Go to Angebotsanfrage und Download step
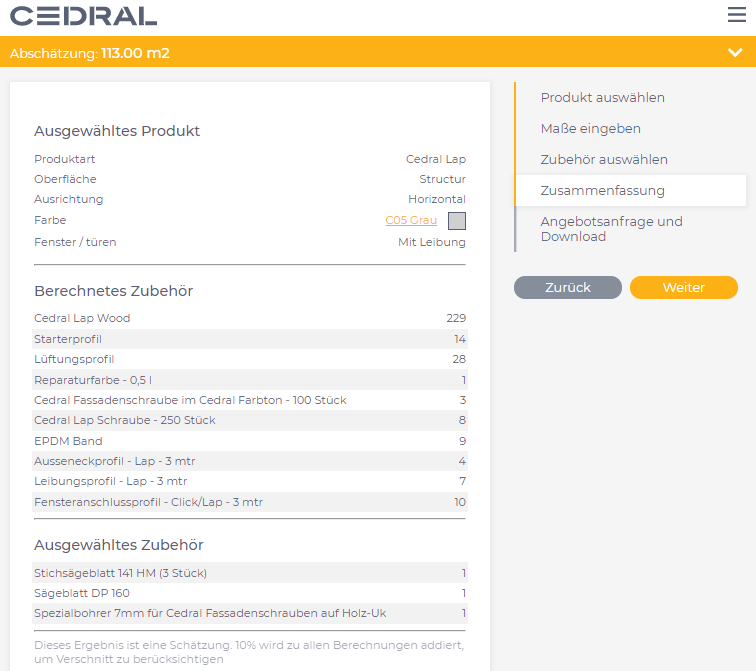 [611, 229]
